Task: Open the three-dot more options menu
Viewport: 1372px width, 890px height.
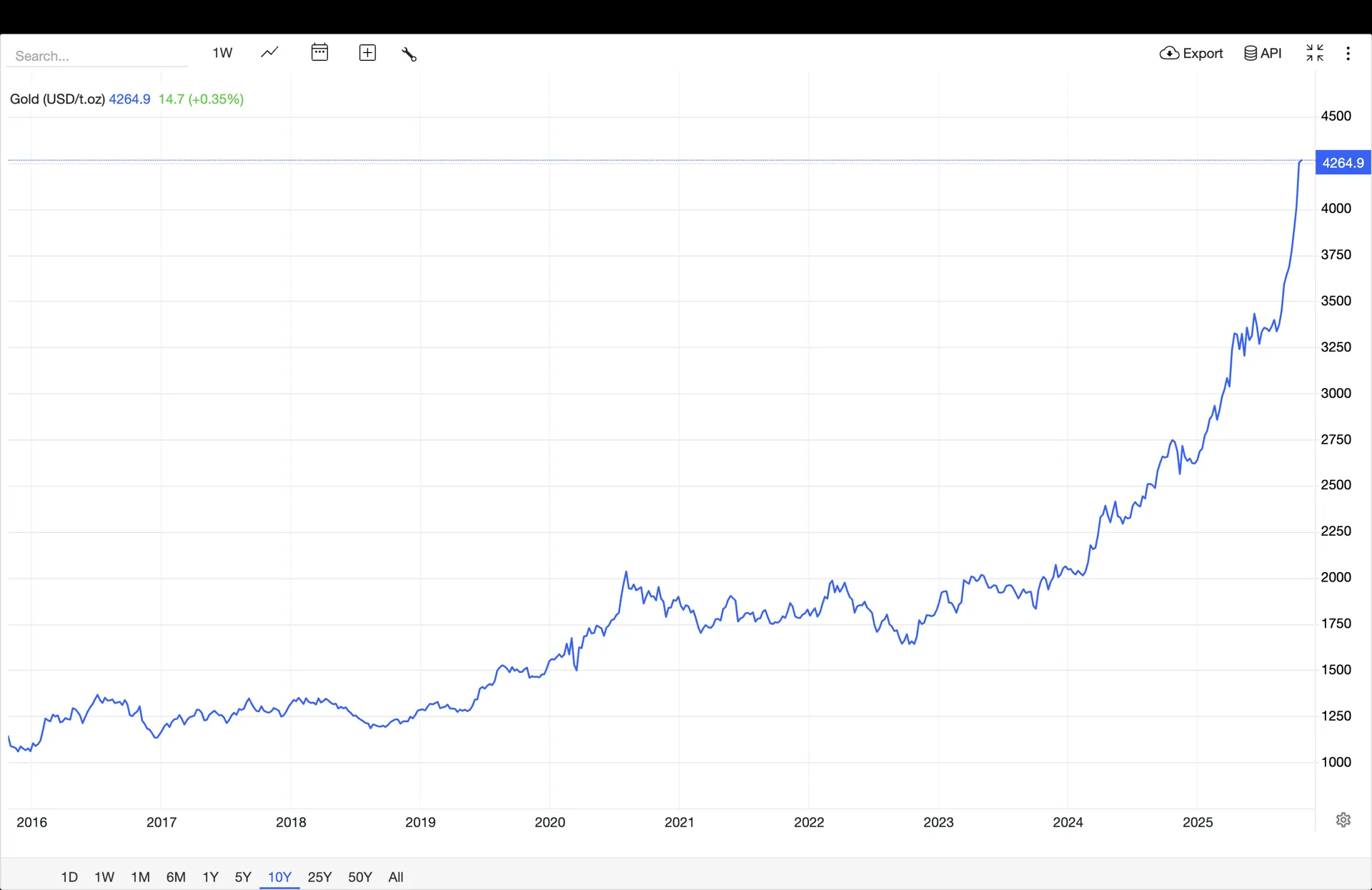Action: (x=1348, y=54)
